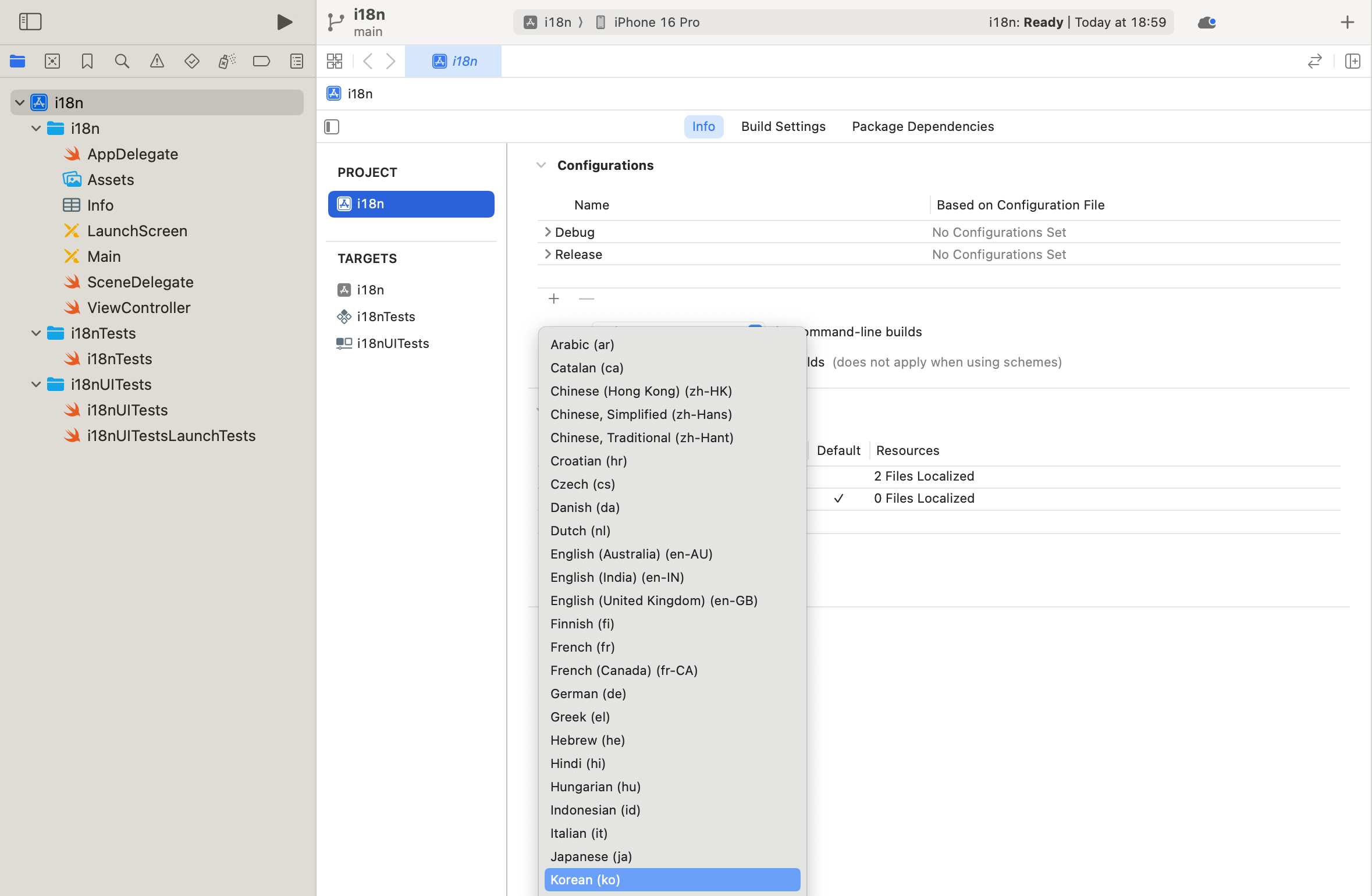The height and width of the screenshot is (896, 1372).
Task: Toggle the navigator sidebar visibility
Action: 30,22
